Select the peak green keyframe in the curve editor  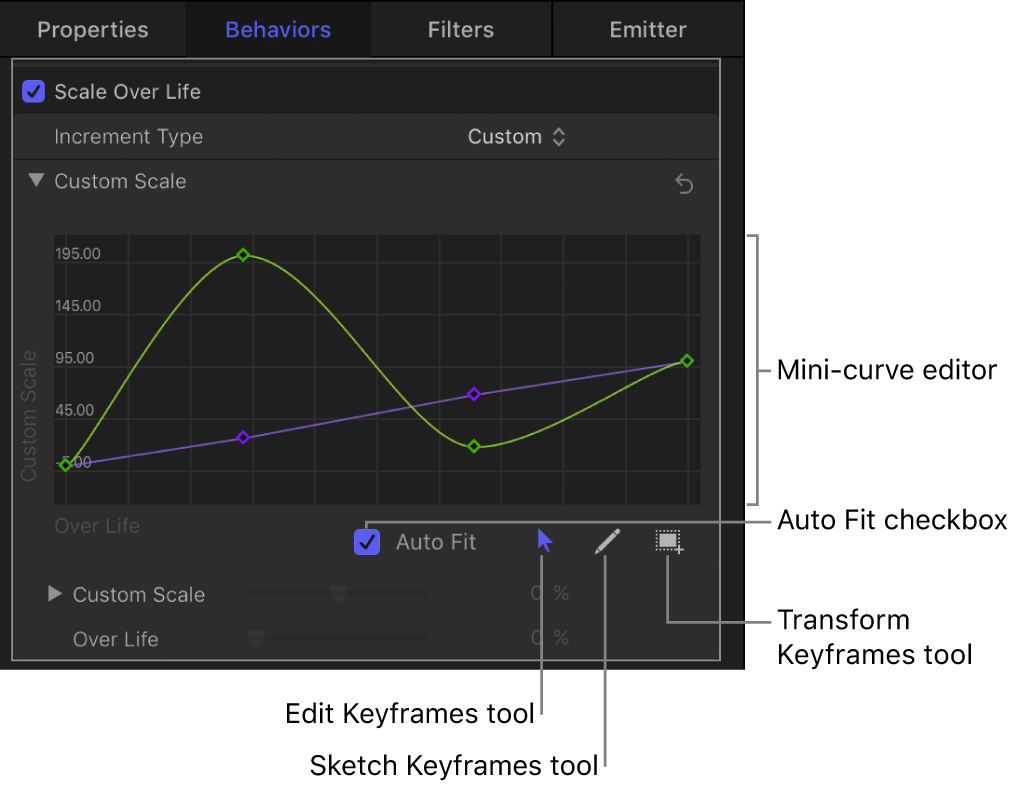coord(243,255)
